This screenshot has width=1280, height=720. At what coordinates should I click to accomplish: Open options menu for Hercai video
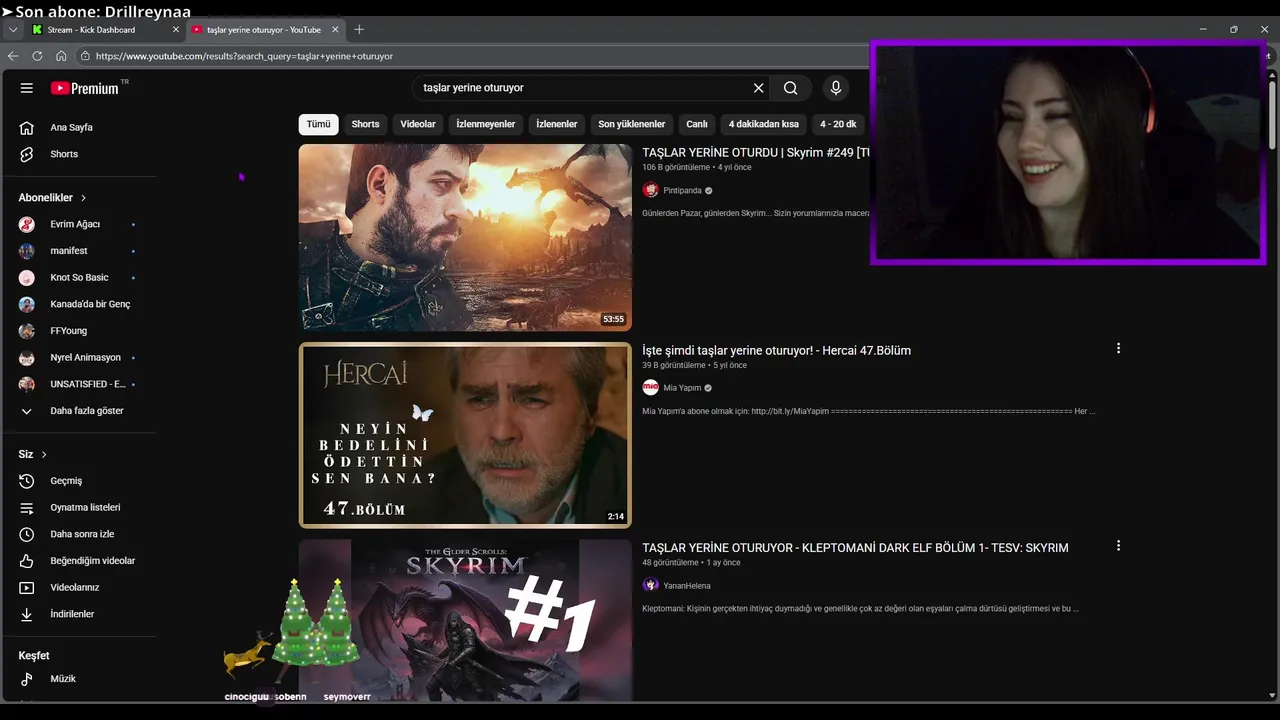coord(1118,348)
